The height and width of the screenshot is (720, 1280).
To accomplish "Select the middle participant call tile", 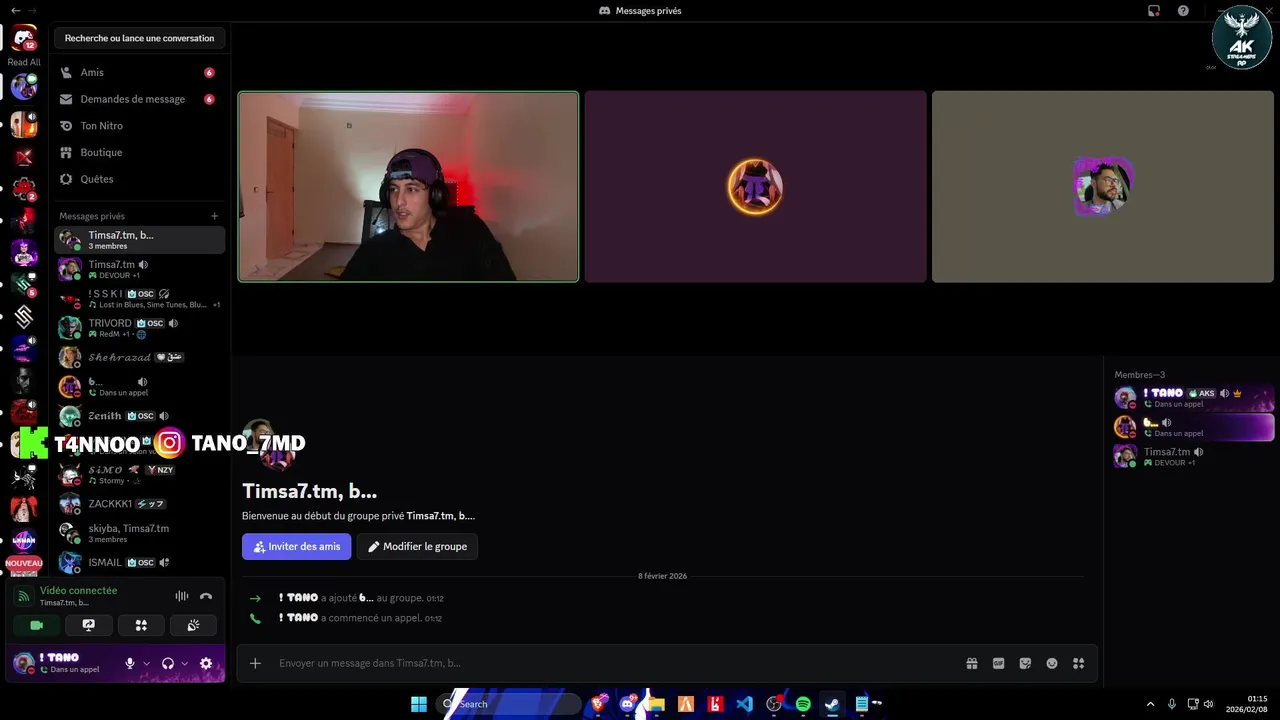I will pyautogui.click(x=755, y=187).
